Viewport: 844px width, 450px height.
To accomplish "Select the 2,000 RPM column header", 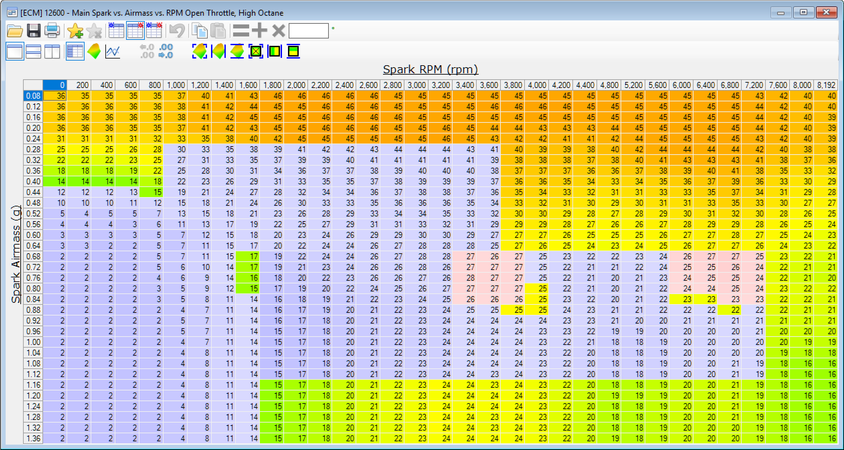I will [x=295, y=85].
